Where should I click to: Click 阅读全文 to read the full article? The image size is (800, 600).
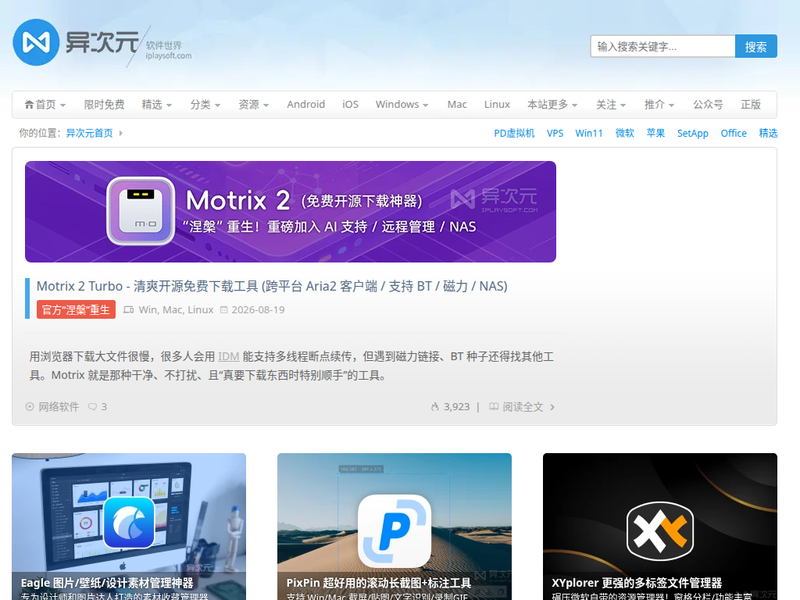tap(523, 407)
